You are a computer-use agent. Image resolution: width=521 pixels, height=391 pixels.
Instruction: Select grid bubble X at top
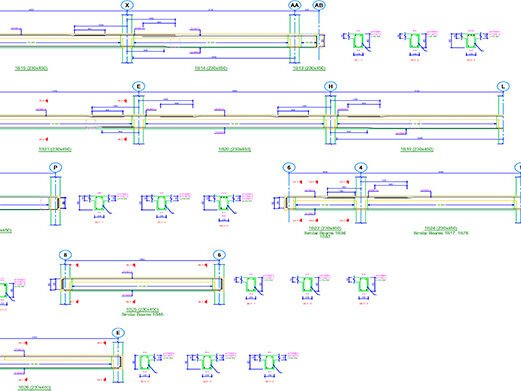(x=127, y=5)
